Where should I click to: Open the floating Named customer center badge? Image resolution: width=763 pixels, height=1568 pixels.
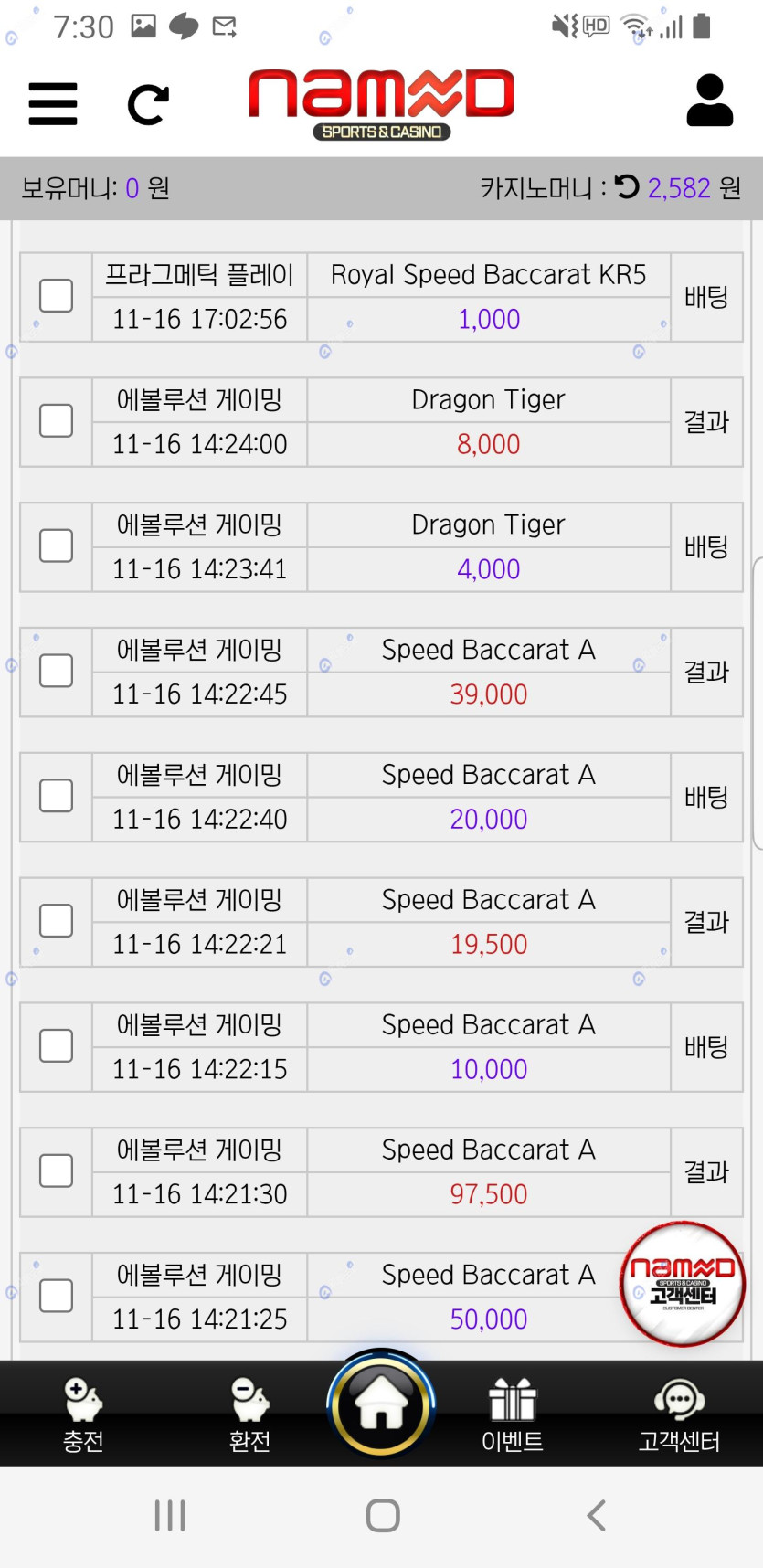[683, 1283]
